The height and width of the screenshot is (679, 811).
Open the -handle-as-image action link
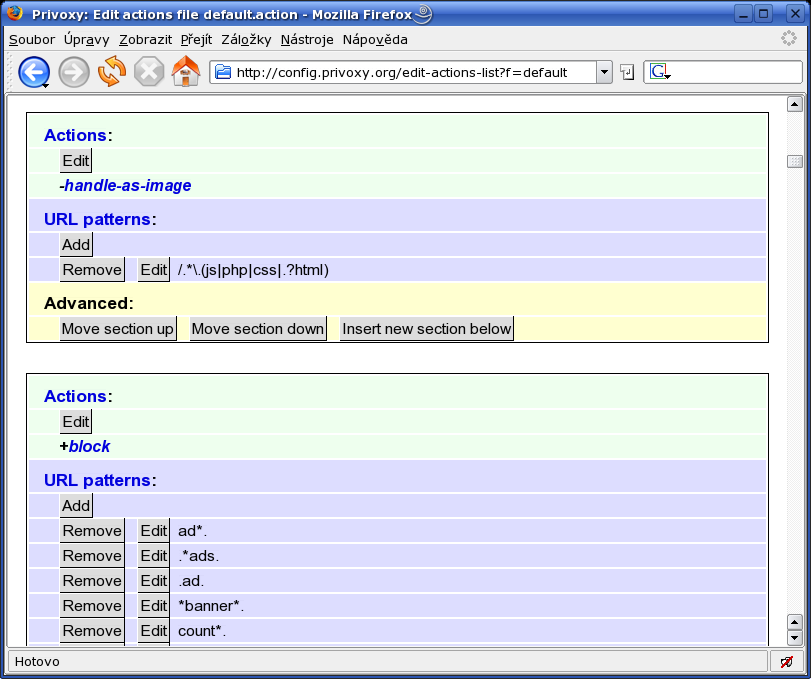[127, 185]
